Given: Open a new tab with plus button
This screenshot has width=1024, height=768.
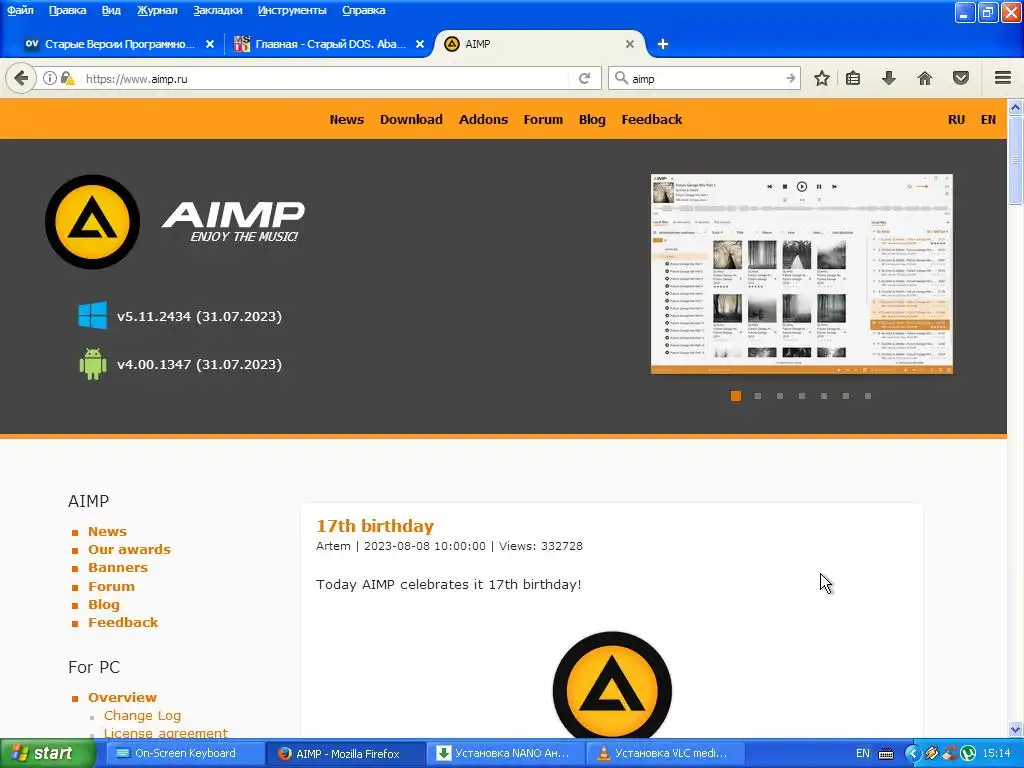Looking at the screenshot, I should coord(663,44).
